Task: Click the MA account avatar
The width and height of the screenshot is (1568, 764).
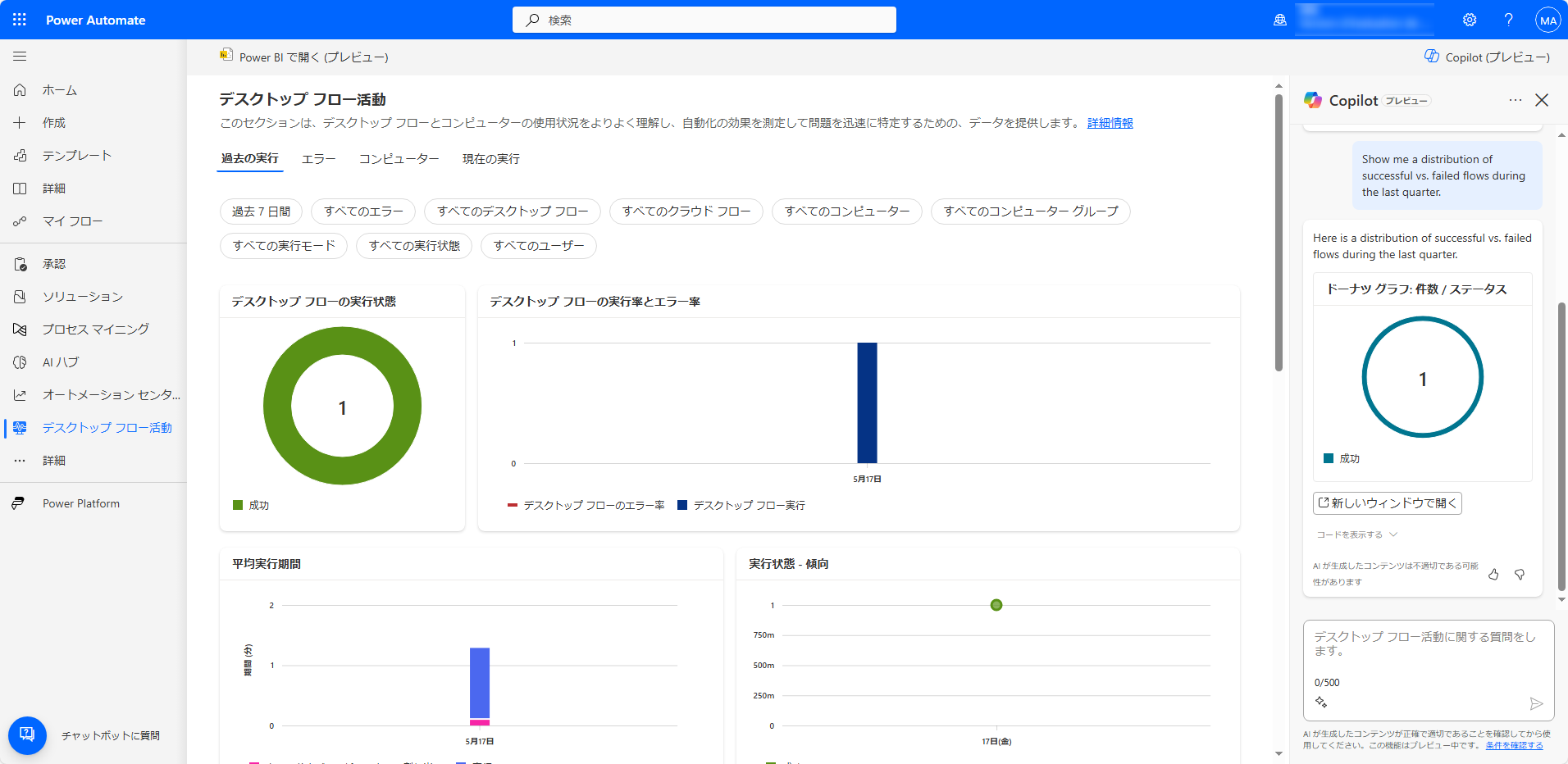Action: coord(1547,20)
